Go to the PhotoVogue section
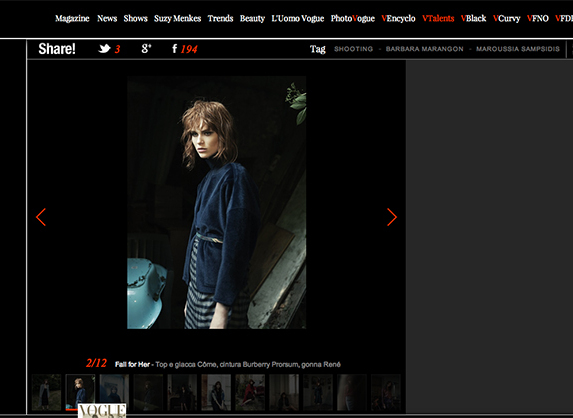573x418 pixels. pos(353,18)
